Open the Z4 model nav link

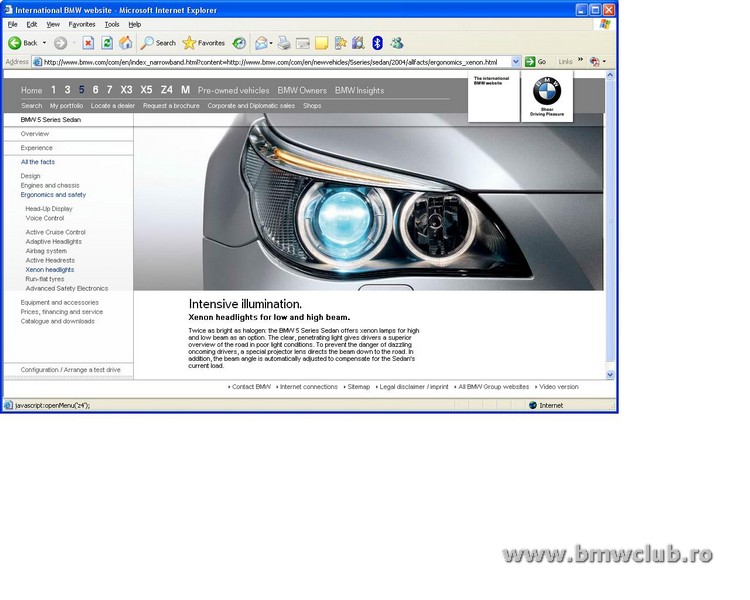(x=166, y=90)
